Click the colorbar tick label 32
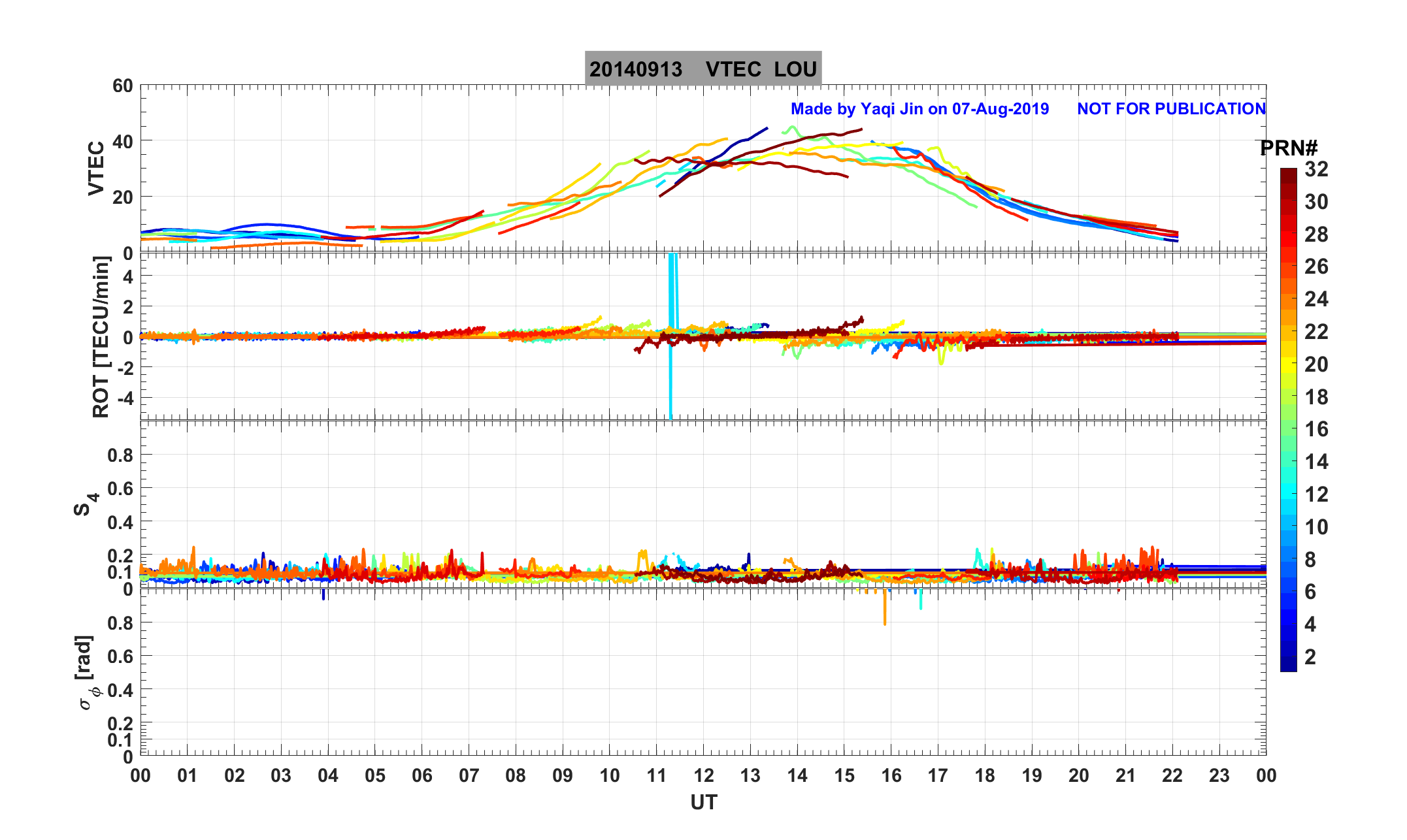1407x840 pixels. pos(1316,169)
